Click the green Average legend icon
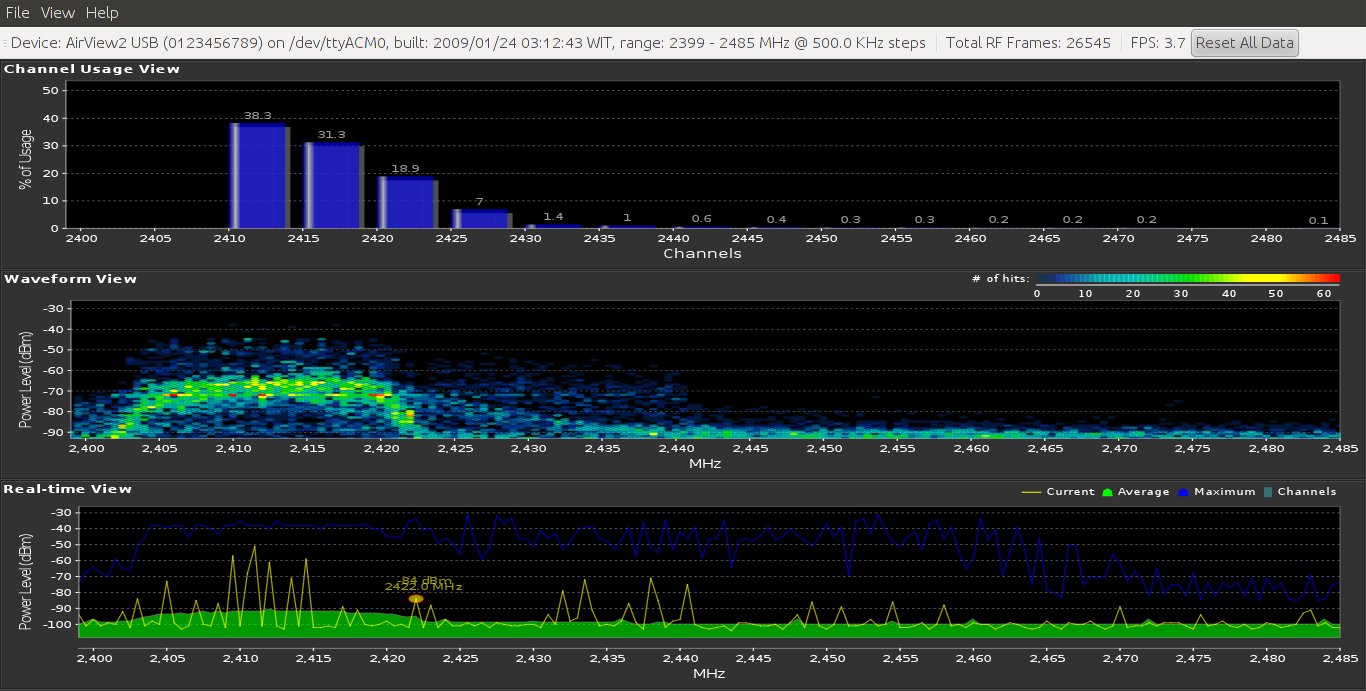This screenshot has height=691, width=1366. (x=1107, y=492)
